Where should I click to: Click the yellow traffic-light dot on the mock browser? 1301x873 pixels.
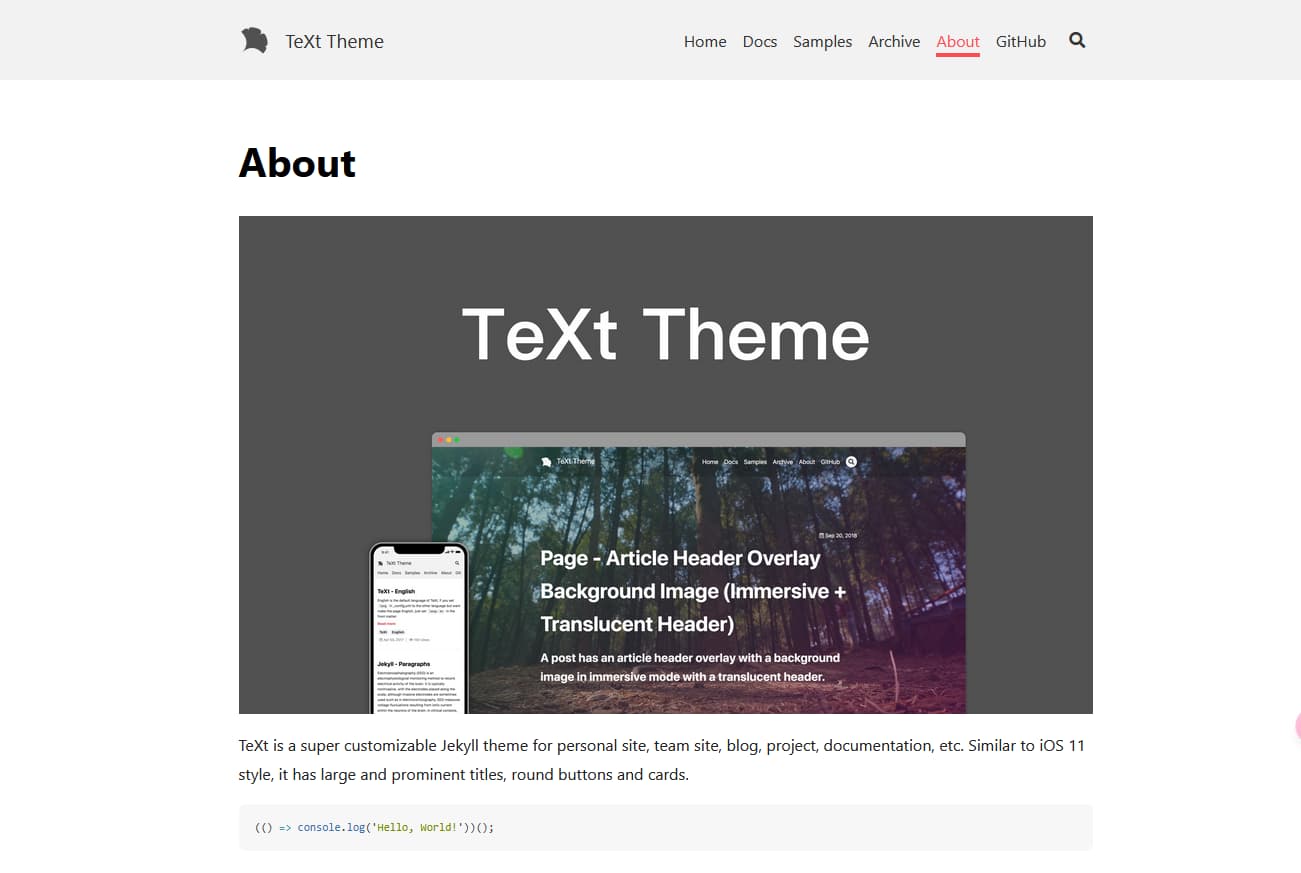point(449,439)
